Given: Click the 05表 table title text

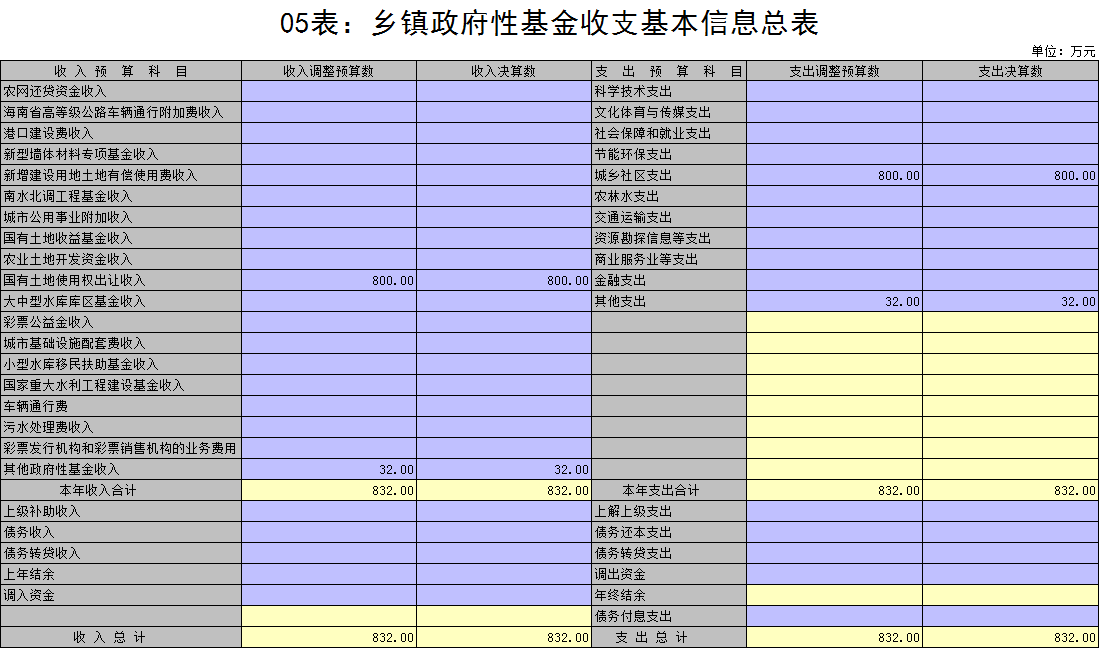Looking at the screenshot, I should click(549, 24).
